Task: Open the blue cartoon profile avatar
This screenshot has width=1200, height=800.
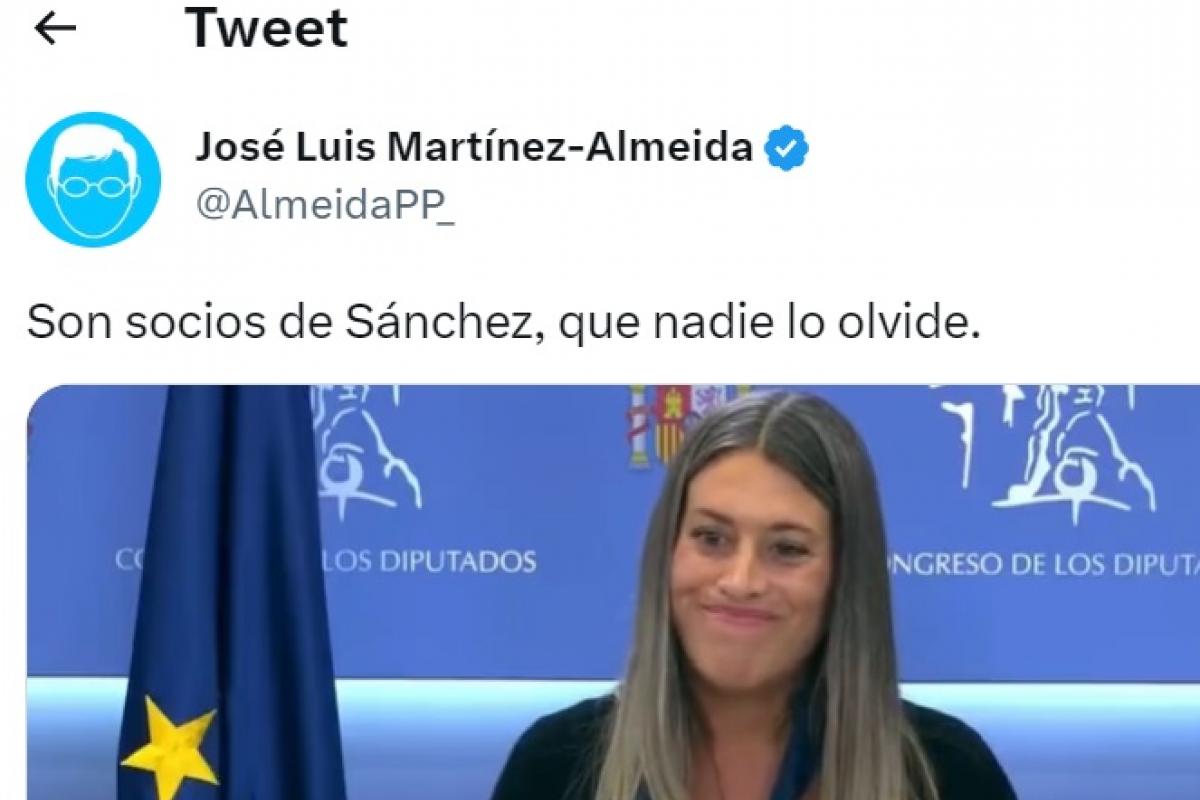Action: click(x=92, y=179)
